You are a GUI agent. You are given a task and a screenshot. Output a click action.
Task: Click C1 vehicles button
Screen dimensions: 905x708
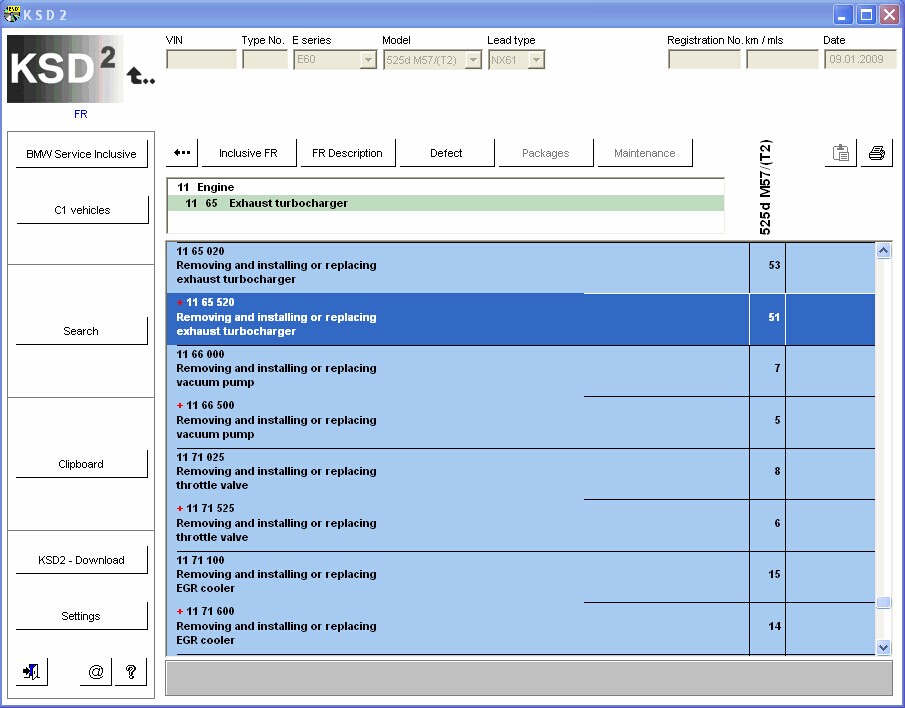(x=82, y=210)
